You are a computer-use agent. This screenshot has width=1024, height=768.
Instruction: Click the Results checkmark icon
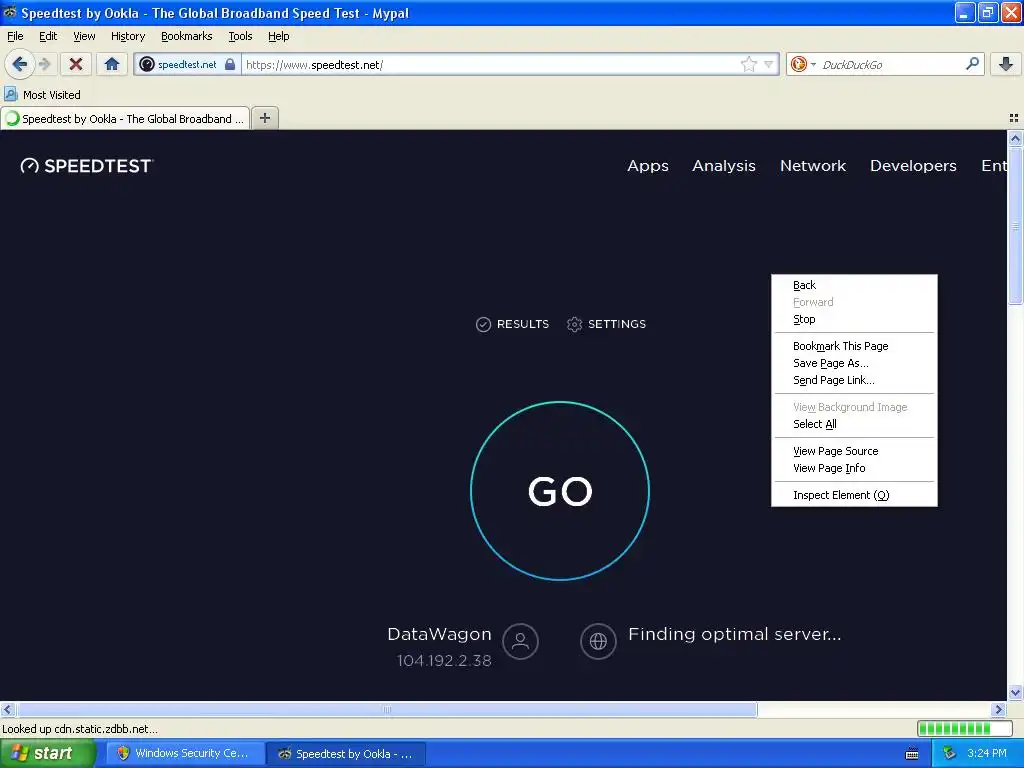point(483,325)
